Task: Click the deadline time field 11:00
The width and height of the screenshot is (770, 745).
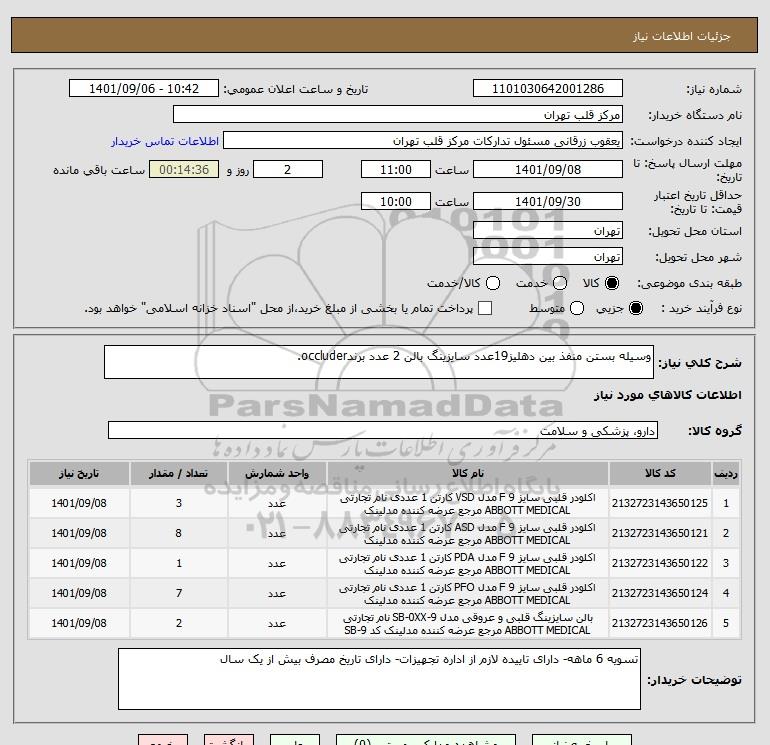Action: pyautogui.click(x=396, y=169)
